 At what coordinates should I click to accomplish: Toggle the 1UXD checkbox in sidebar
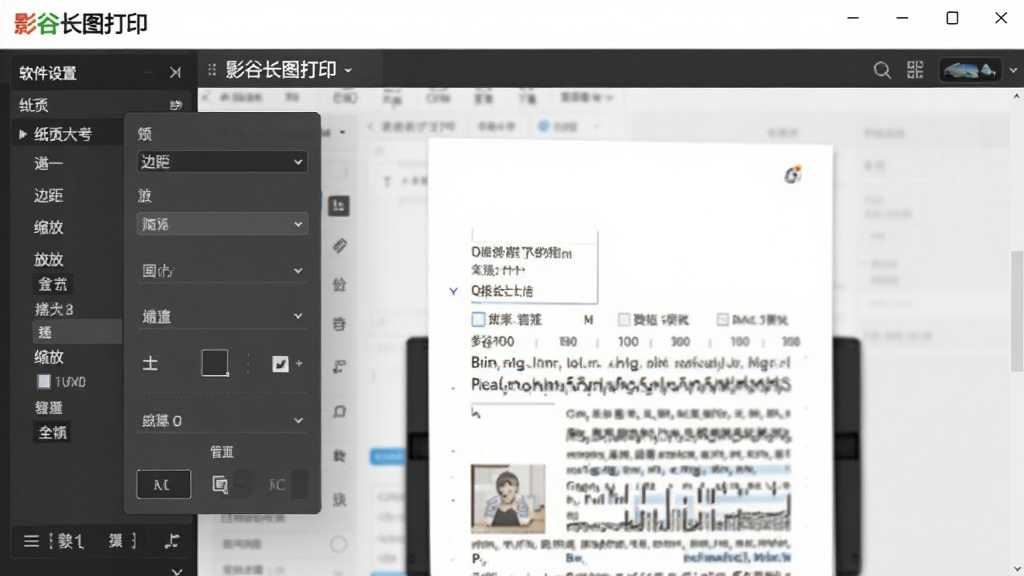pos(44,381)
